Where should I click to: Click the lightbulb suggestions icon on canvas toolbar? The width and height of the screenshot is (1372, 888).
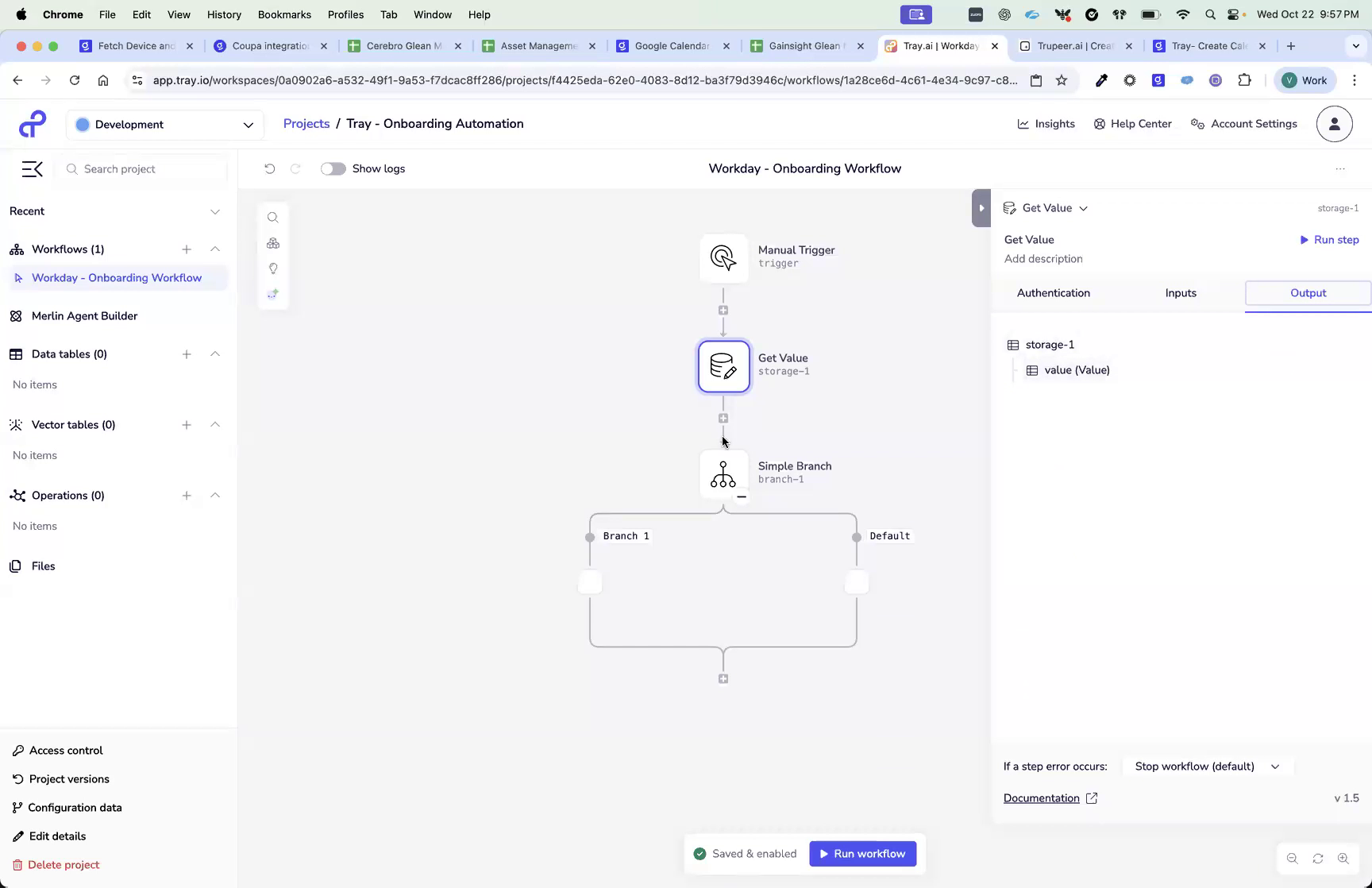273,268
